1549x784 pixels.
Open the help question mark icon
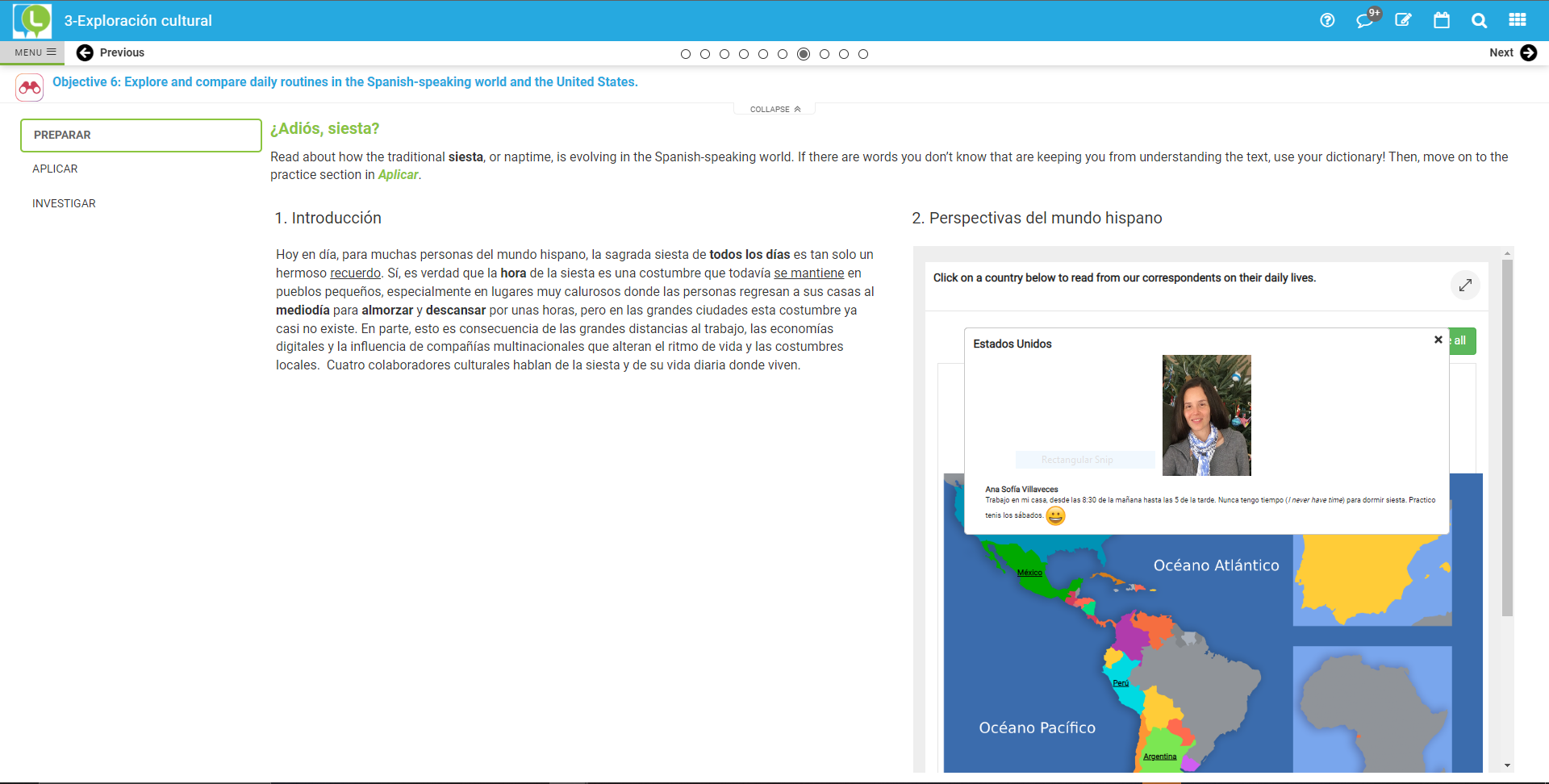pyautogui.click(x=1327, y=20)
